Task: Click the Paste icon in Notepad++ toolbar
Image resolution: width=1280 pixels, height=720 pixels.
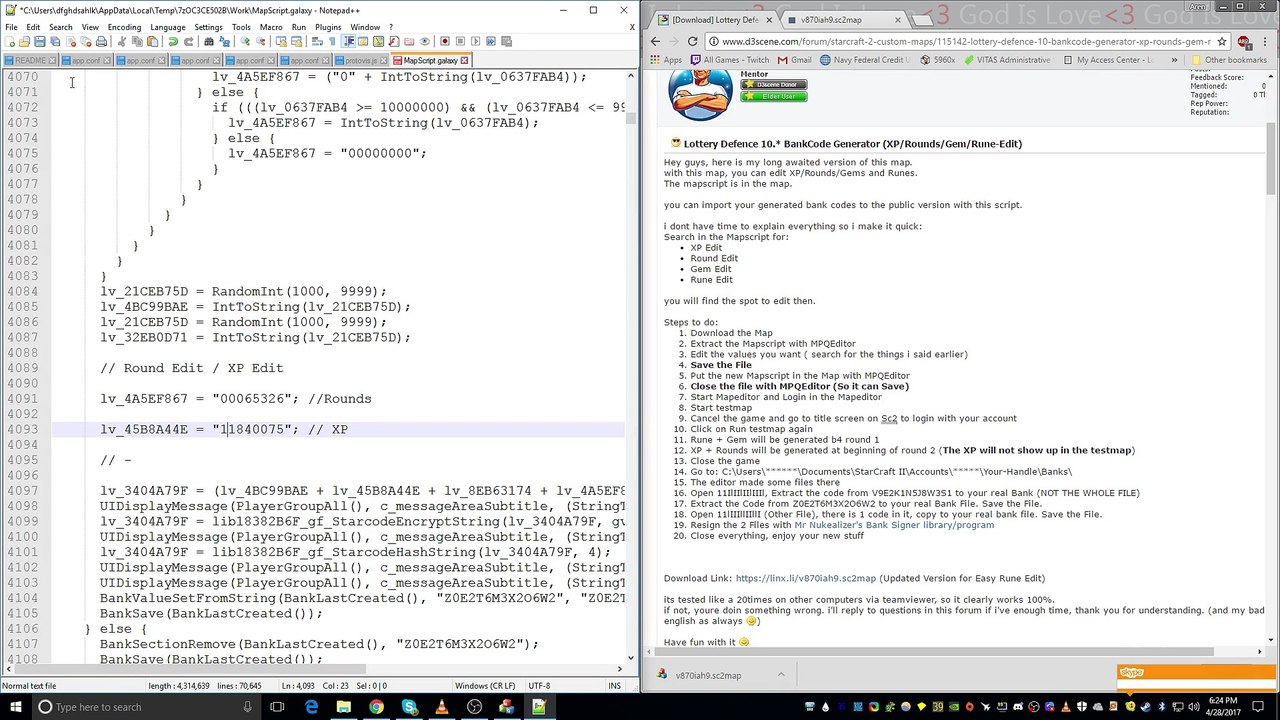Action: (152, 41)
